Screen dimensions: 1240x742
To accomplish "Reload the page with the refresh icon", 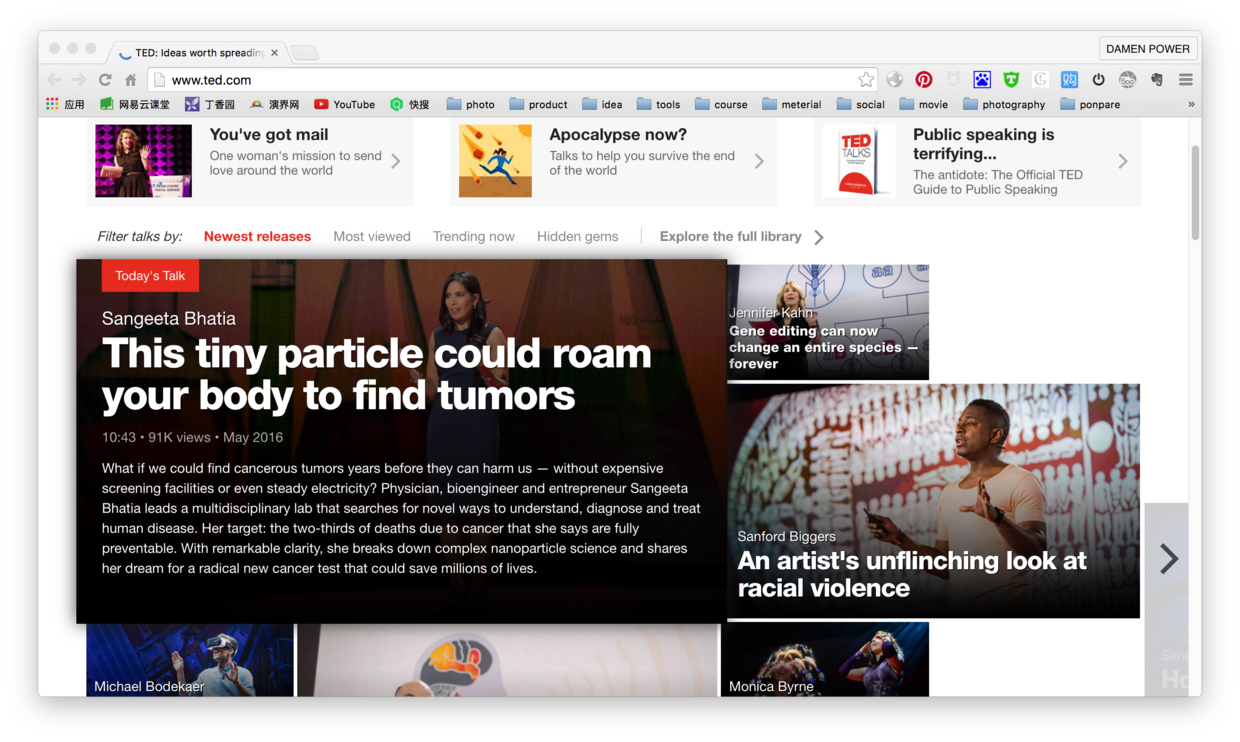I will 105,80.
